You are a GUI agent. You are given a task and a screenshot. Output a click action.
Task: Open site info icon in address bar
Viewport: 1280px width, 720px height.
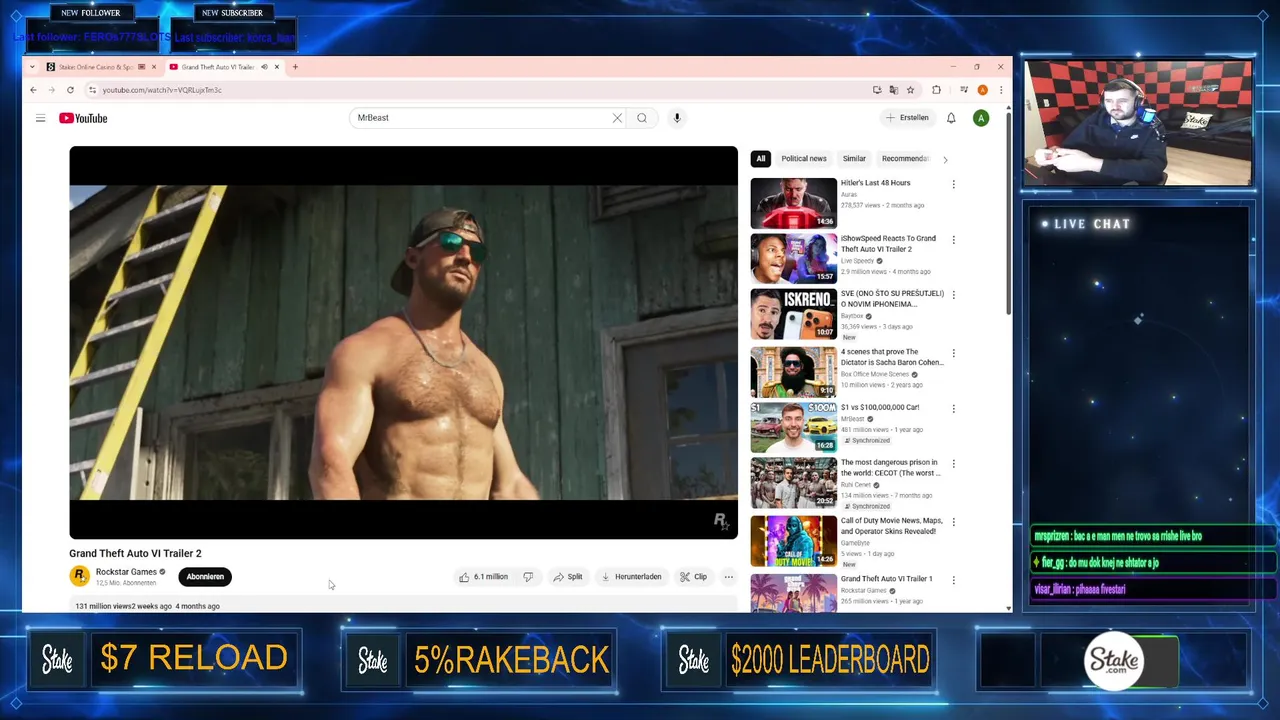point(91,90)
